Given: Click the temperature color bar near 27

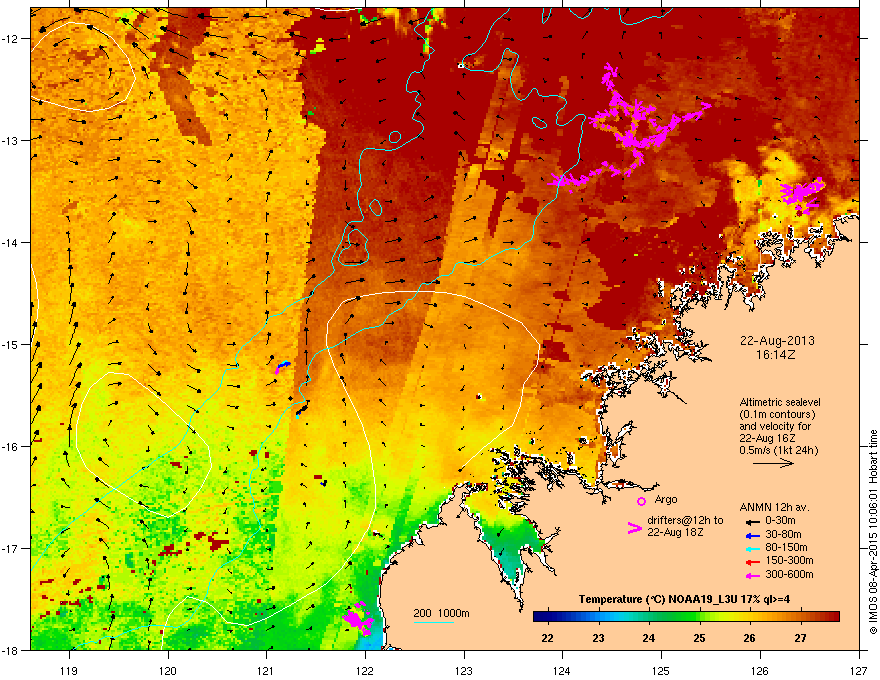Looking at the screenshot, I should tap(800, 616).
